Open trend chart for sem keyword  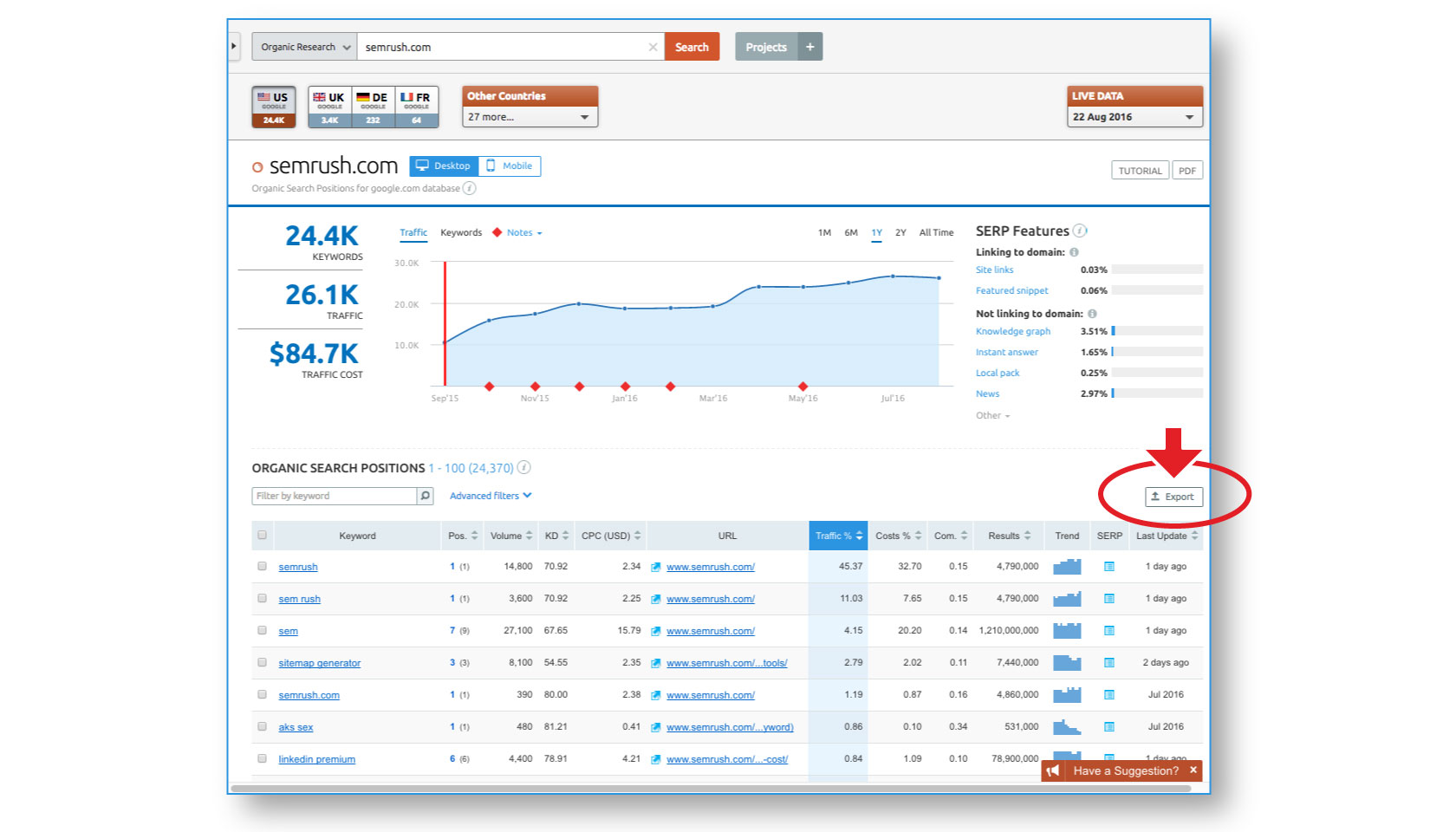pyautogui.click(x=1067, y=631)
